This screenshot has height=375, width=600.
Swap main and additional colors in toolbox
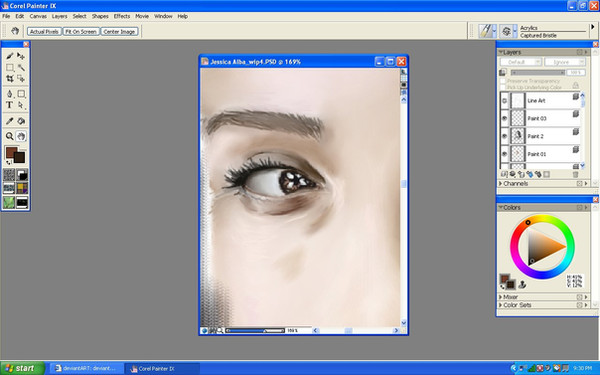[8, 162]
